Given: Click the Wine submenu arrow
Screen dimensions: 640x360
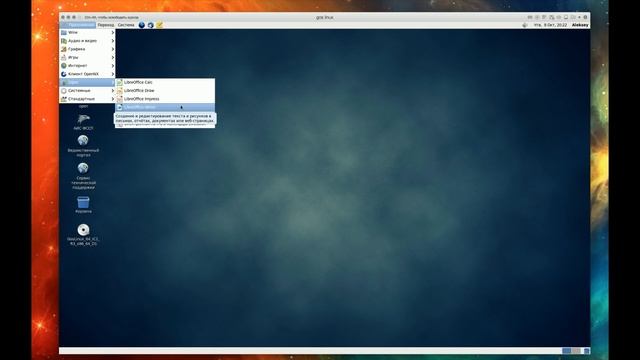Looking at the screenshot, I should click(113, 32).
